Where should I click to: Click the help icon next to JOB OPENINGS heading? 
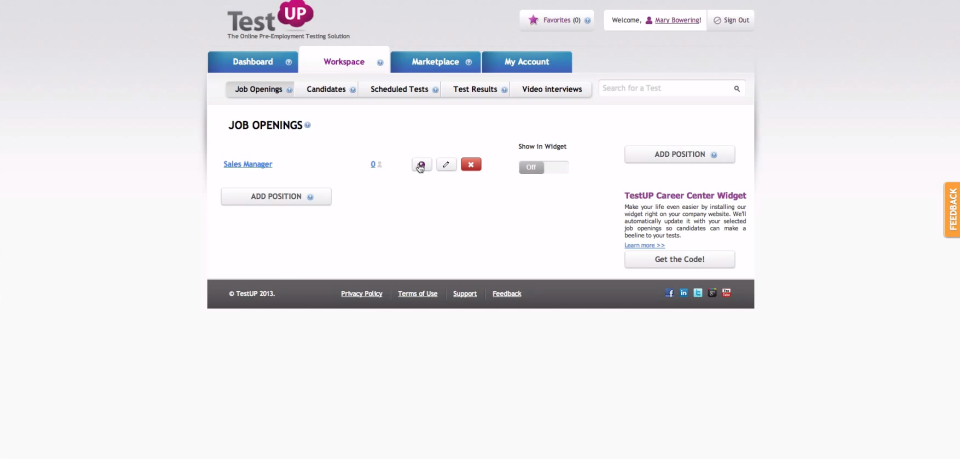coord(307,125)
